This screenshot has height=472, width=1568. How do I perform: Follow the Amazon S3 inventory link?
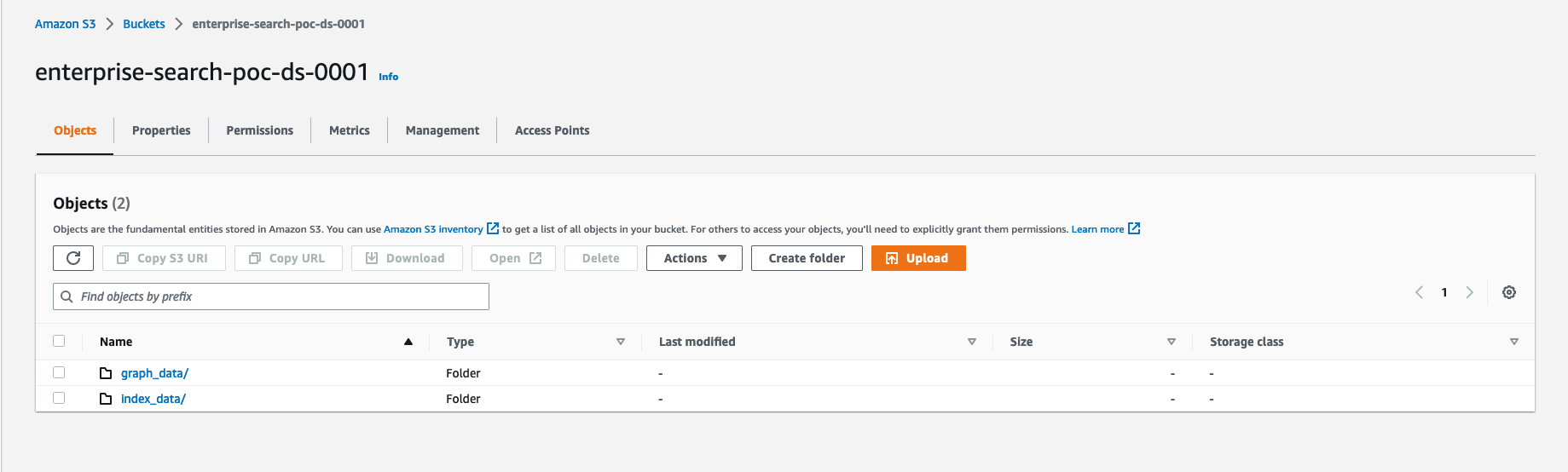(x=433, y=229)
